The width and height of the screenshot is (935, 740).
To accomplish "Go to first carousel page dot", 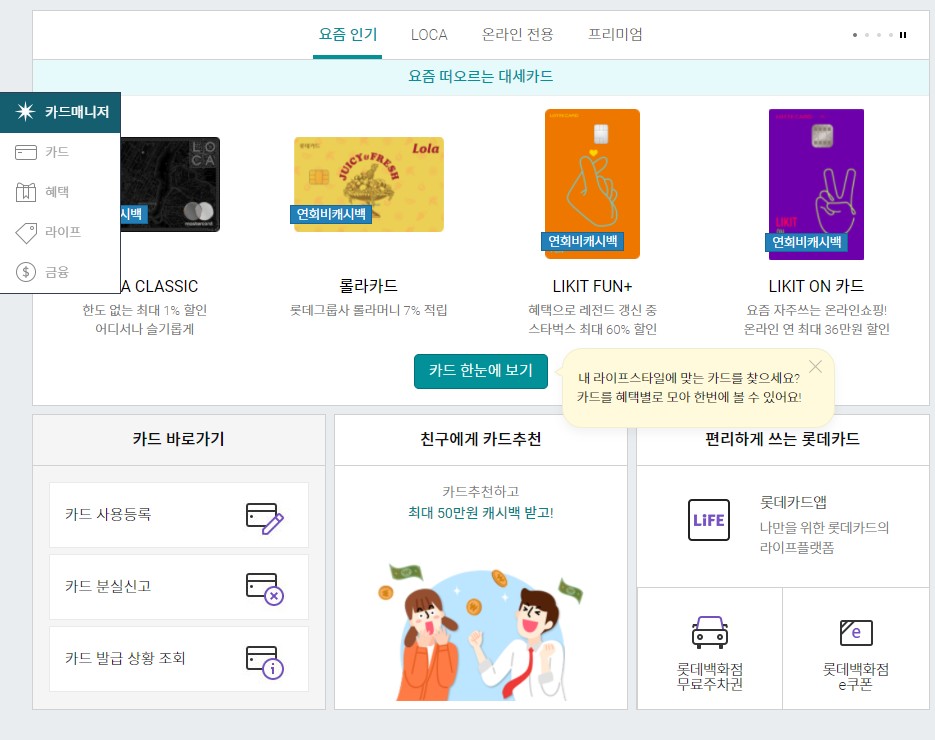I will [x=855, y=35].
